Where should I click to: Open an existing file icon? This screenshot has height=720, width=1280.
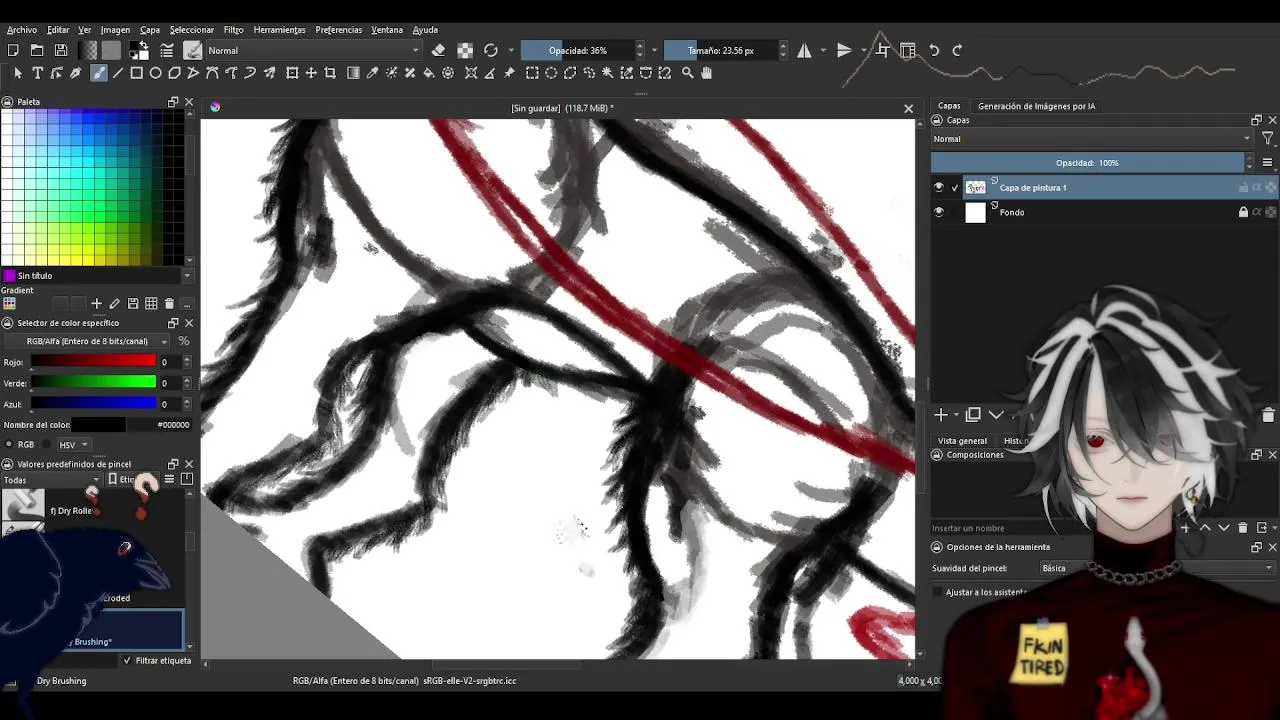click(x=37, y=50)
